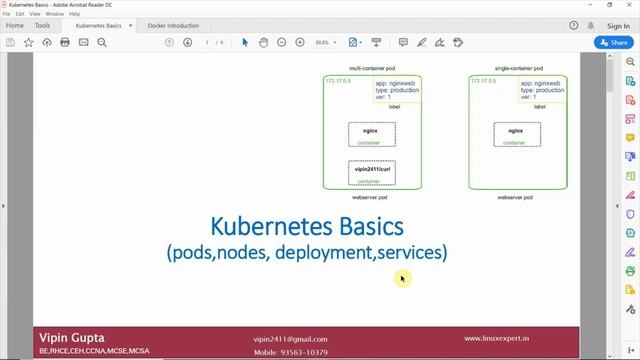This screenshot has width=640, height=360.
Task: Open search tools in right pane
Action: [630, 62]
